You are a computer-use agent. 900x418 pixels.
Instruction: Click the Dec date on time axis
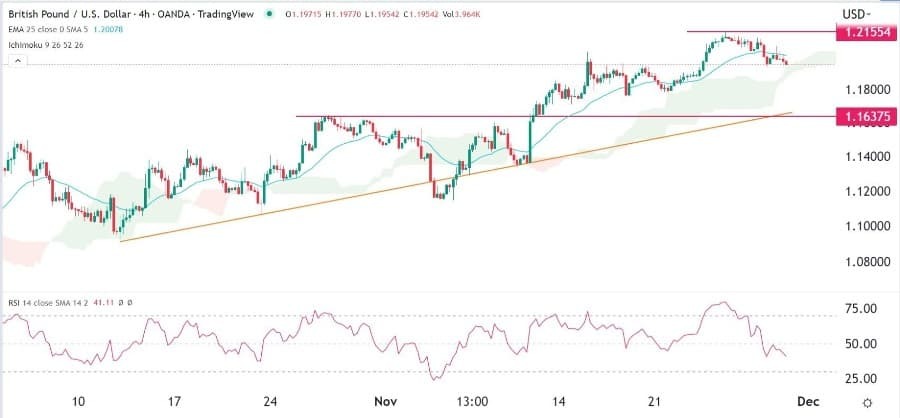(810, 400)
